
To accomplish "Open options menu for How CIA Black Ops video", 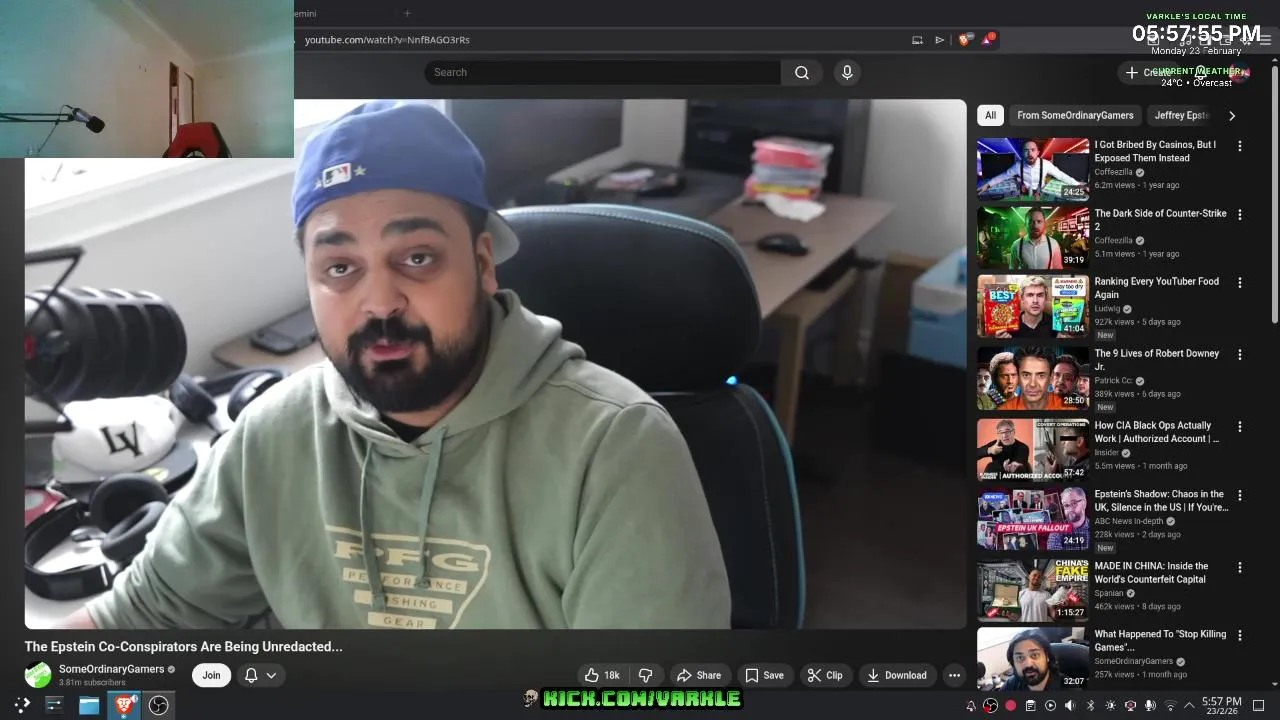I will [1240, 427].
